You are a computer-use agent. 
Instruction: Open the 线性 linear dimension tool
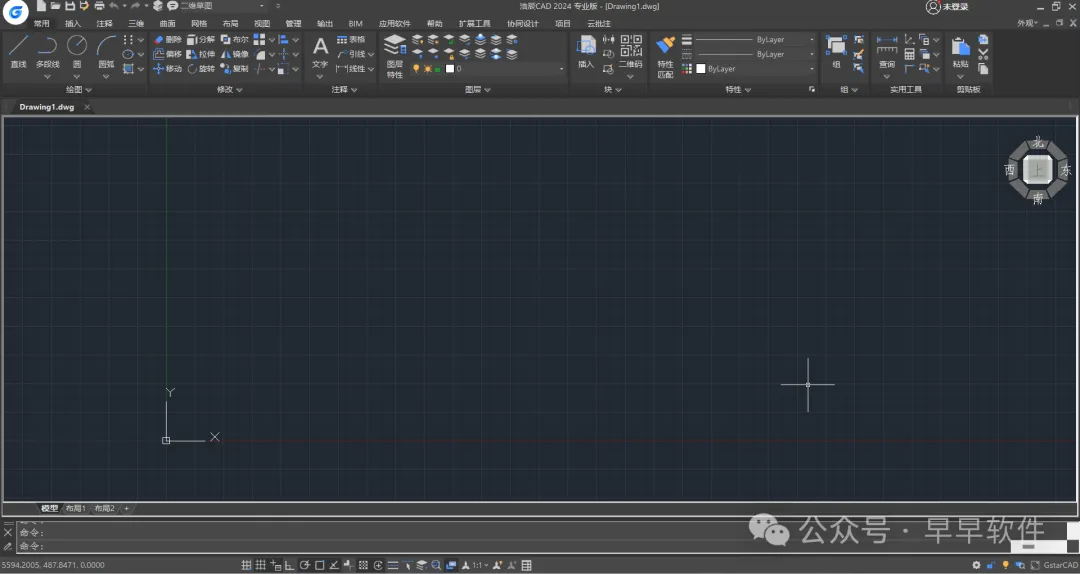(351, 69)
